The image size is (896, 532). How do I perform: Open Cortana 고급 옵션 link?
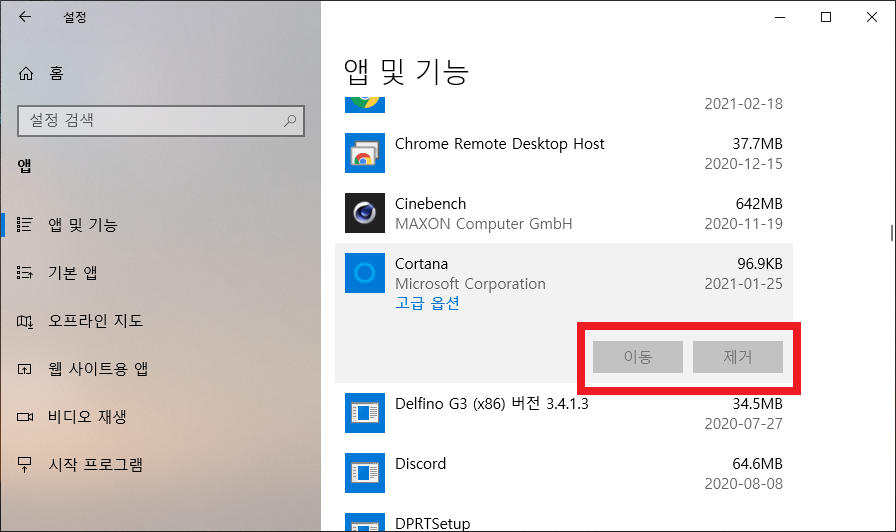427,303
